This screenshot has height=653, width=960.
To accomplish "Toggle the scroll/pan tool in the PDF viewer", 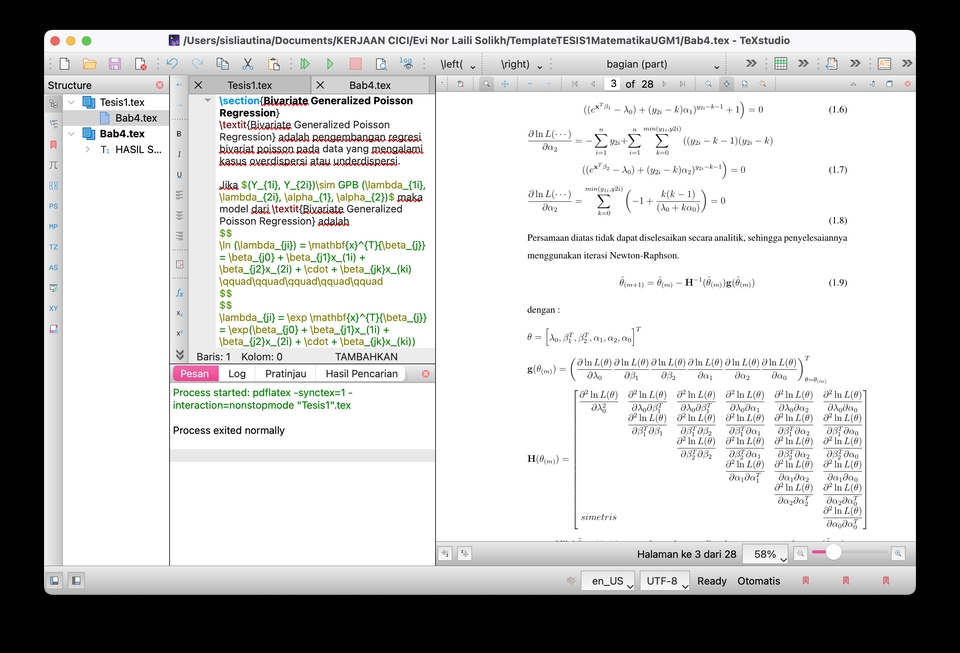I will tap(504, 84).
